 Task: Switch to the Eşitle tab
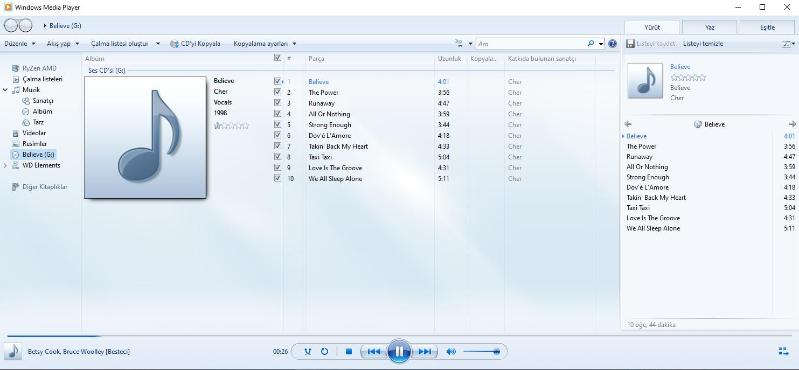point(767,28)
